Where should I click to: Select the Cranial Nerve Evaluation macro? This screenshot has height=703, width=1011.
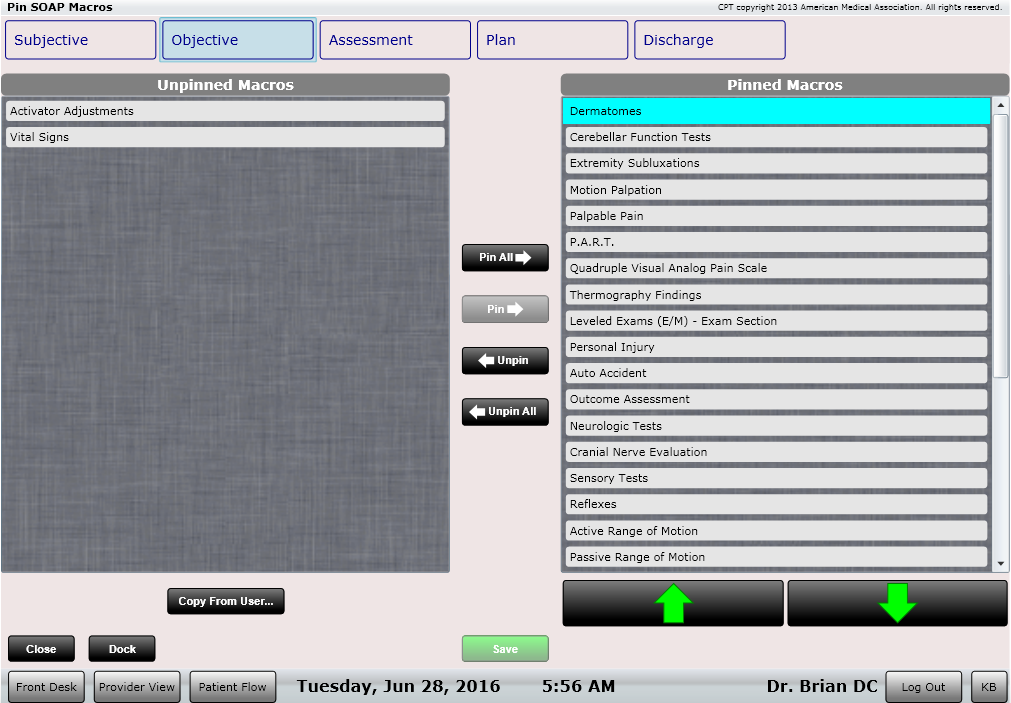(775, 452)
